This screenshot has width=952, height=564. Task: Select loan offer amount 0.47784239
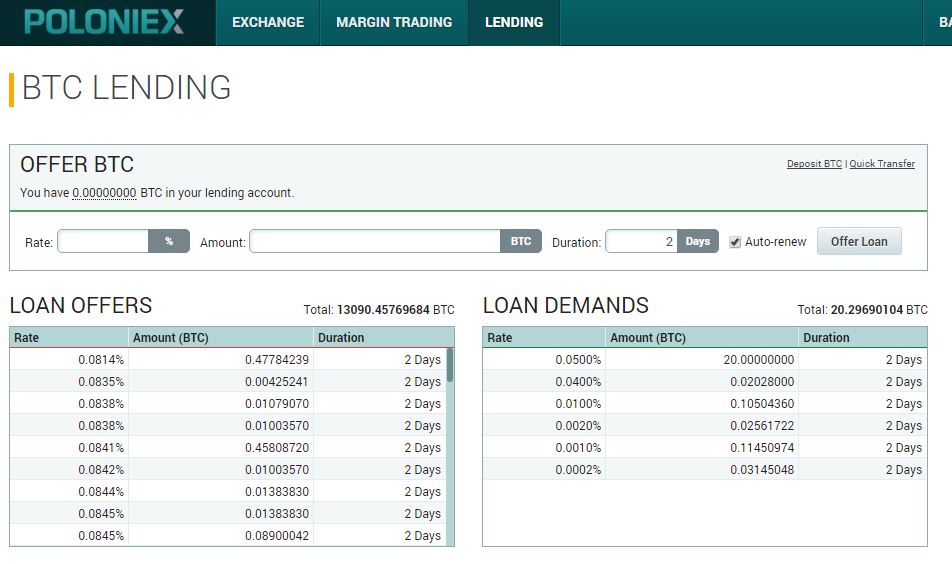click(x=277, y=359)
